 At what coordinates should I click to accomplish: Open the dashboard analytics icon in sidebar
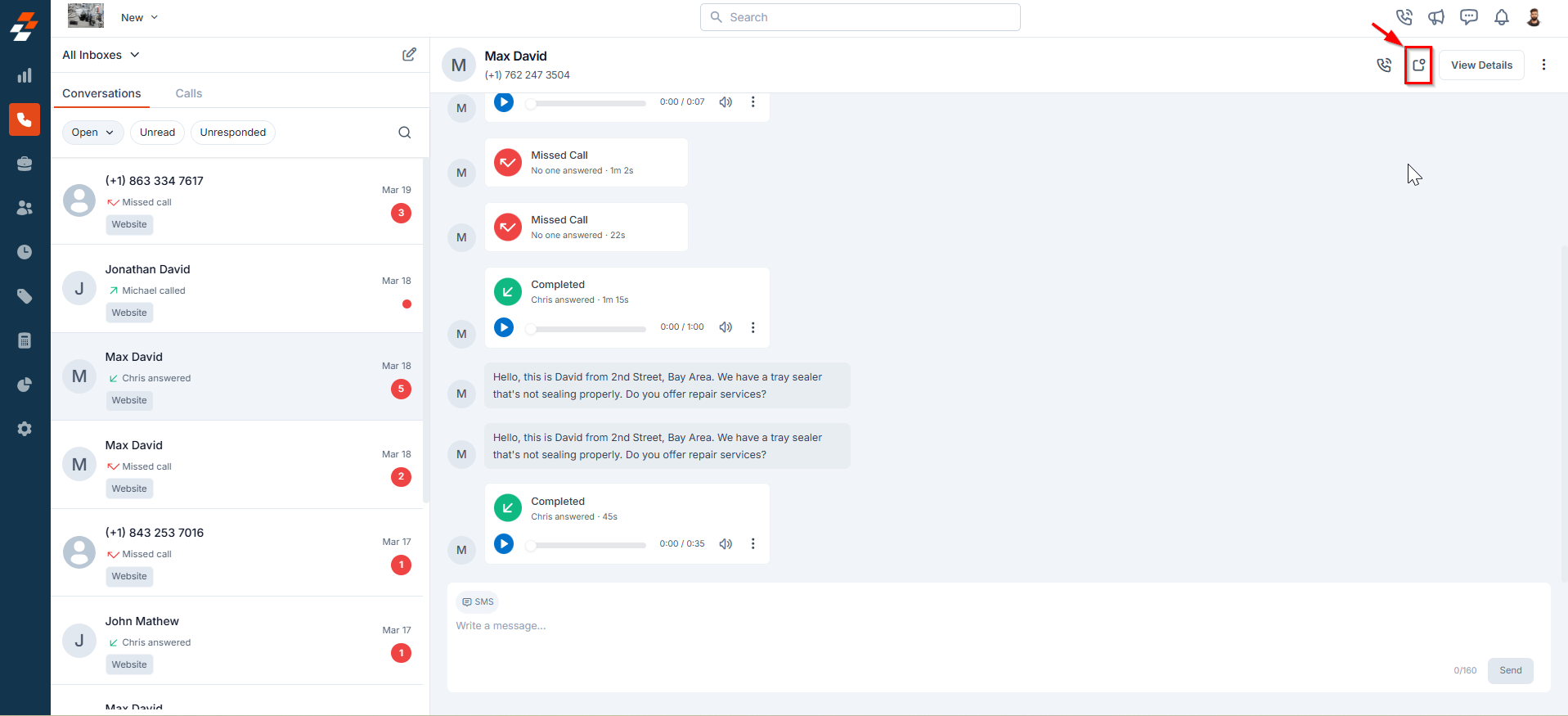point(25,75)
